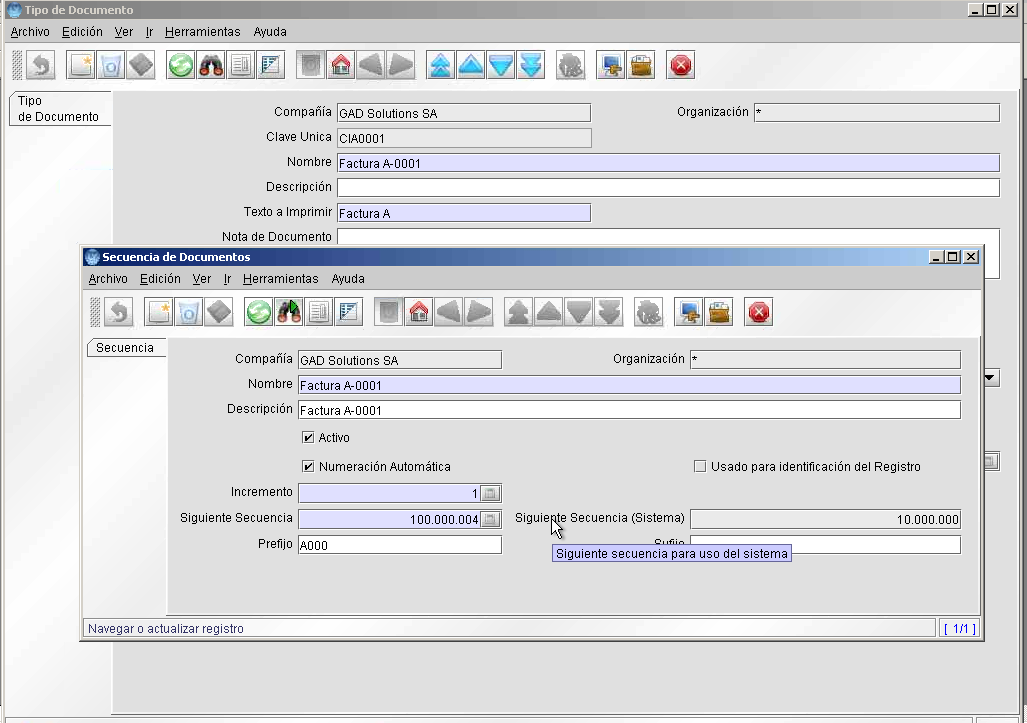Click the save diamond icon in Secuencia de Documentos
This screenshot has height=723, width=1027.
(219, 312)
